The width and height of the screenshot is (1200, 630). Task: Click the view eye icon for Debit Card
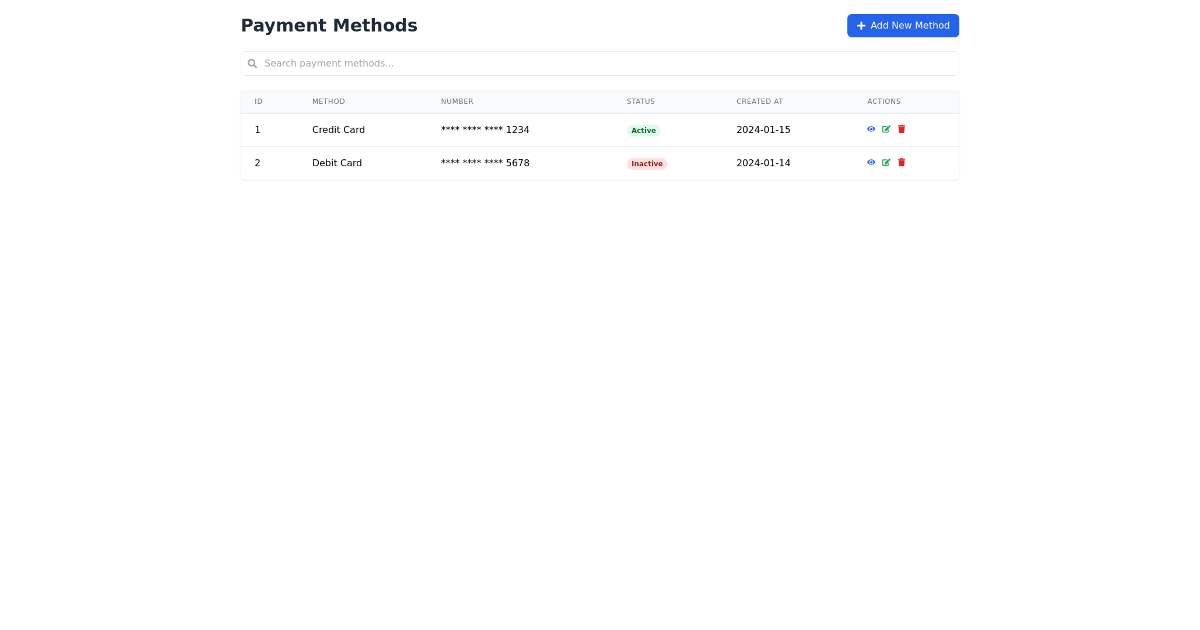pyautogui.click(x=871, y=162)
